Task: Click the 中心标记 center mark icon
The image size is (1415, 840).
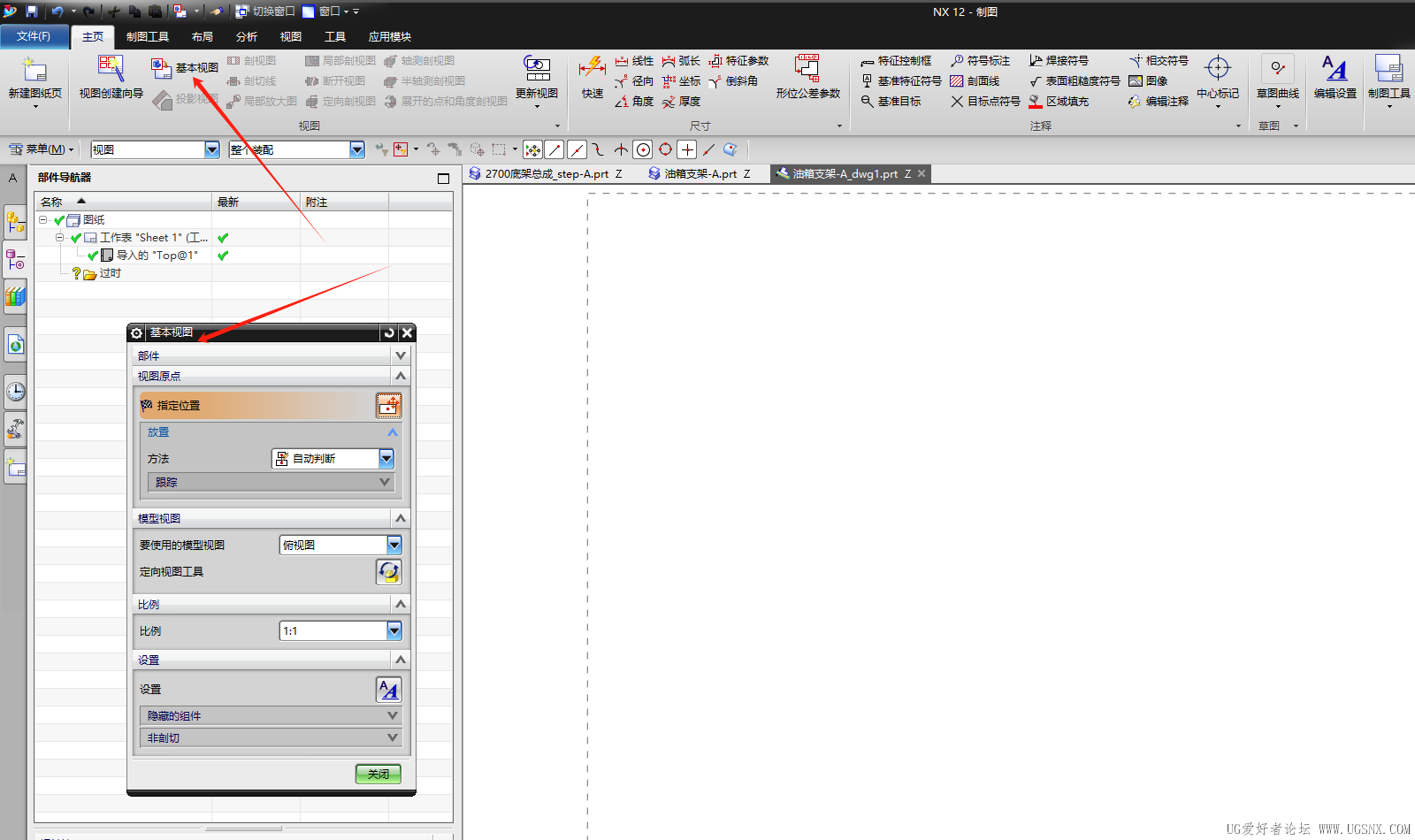Action: [1218, 69]
